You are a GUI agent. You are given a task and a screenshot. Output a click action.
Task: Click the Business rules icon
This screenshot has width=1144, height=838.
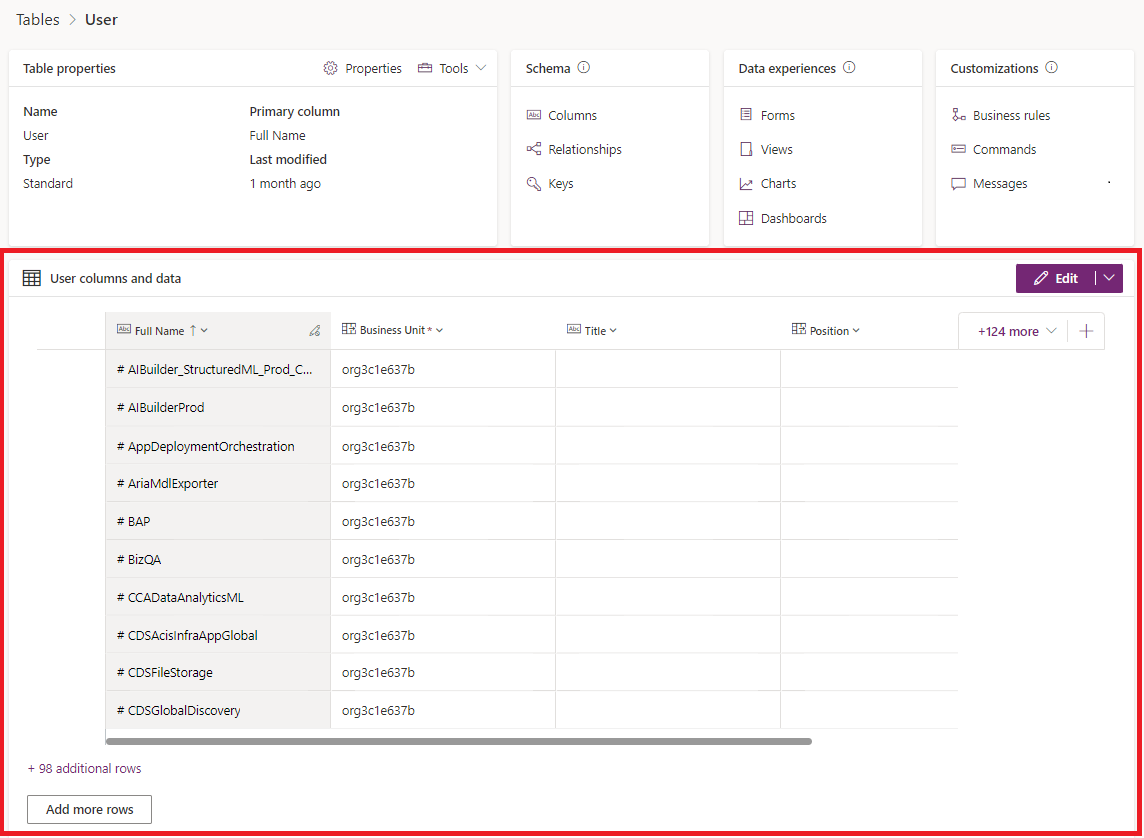tap(959, 115)
